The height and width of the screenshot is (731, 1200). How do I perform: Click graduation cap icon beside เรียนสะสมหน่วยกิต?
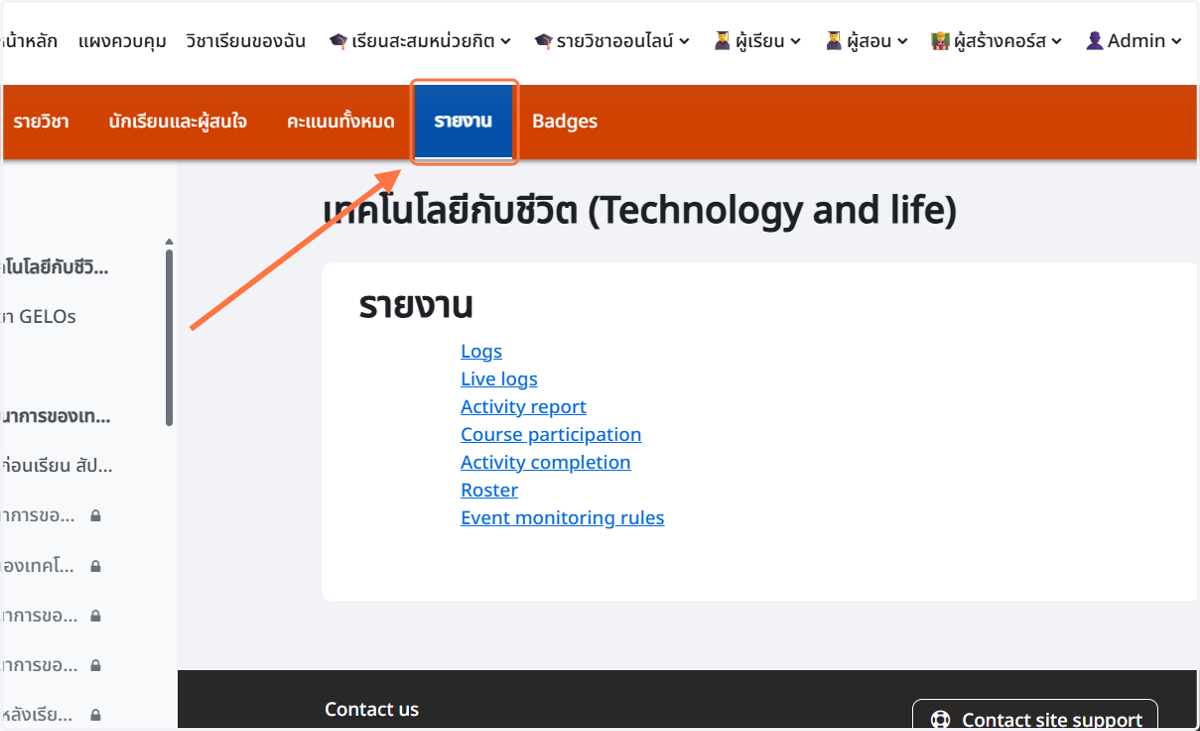point(338,41)
